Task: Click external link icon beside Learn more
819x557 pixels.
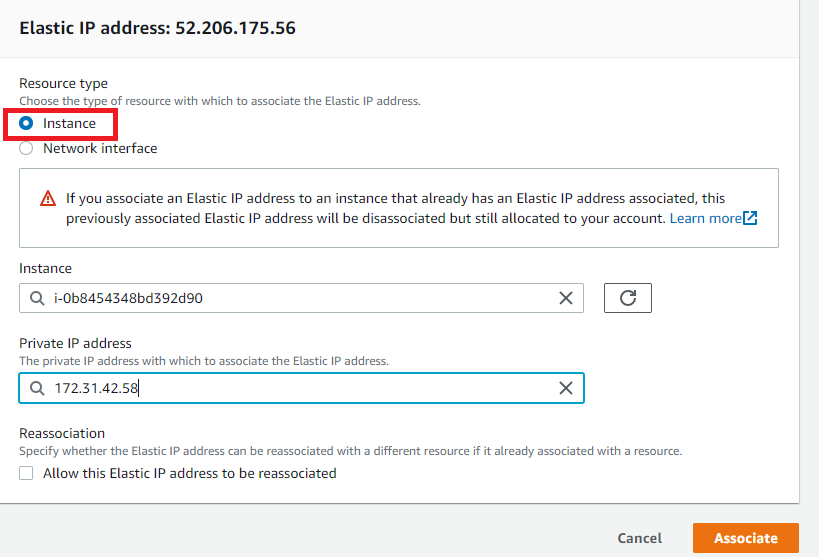Action: tap(750, 218)
